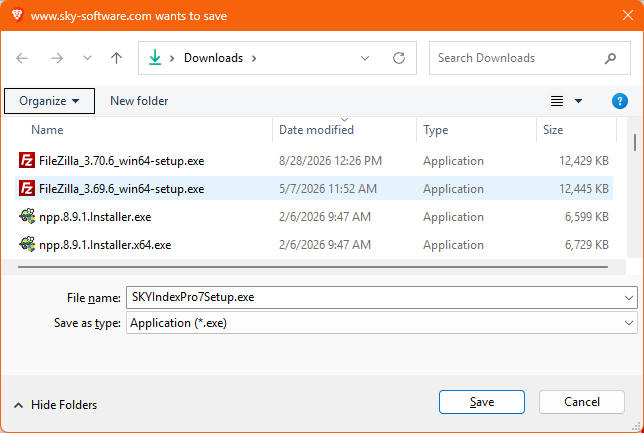Sort files by Name column

point(47,130)
